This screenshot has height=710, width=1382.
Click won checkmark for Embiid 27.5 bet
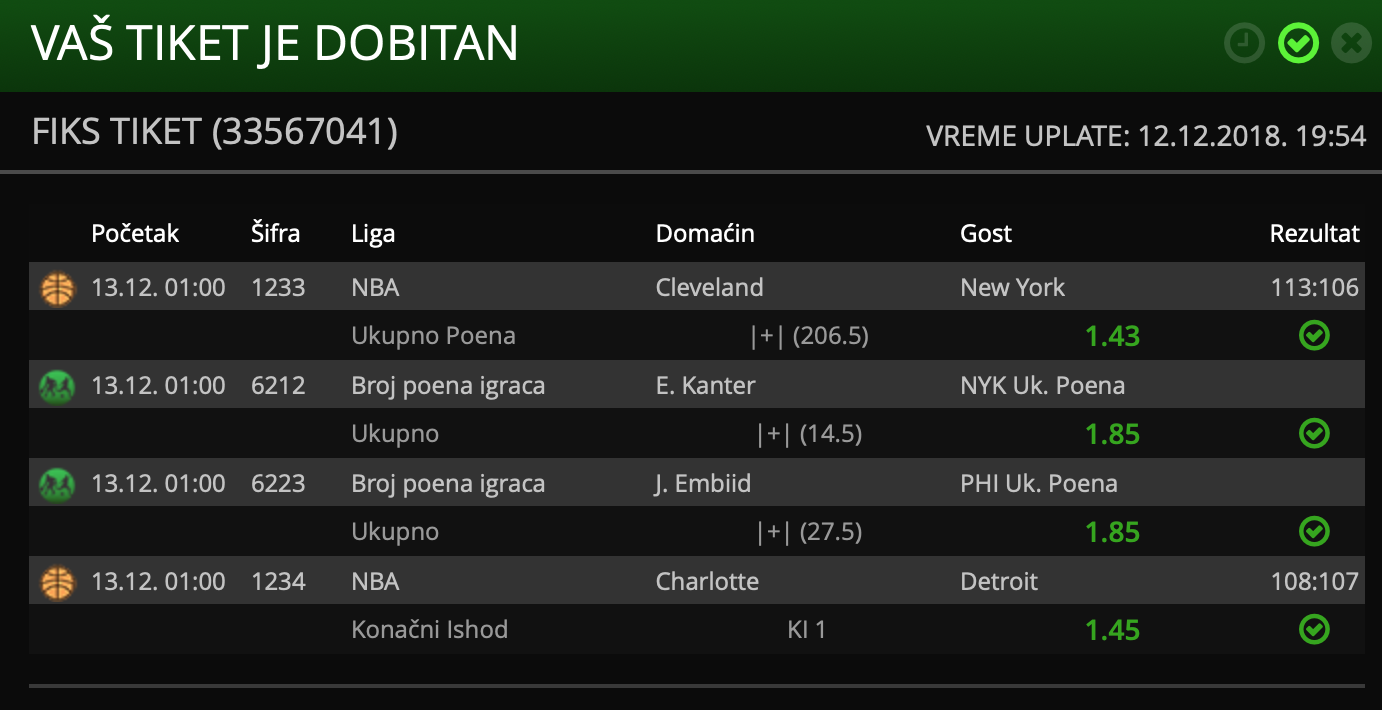[1314, 532]
